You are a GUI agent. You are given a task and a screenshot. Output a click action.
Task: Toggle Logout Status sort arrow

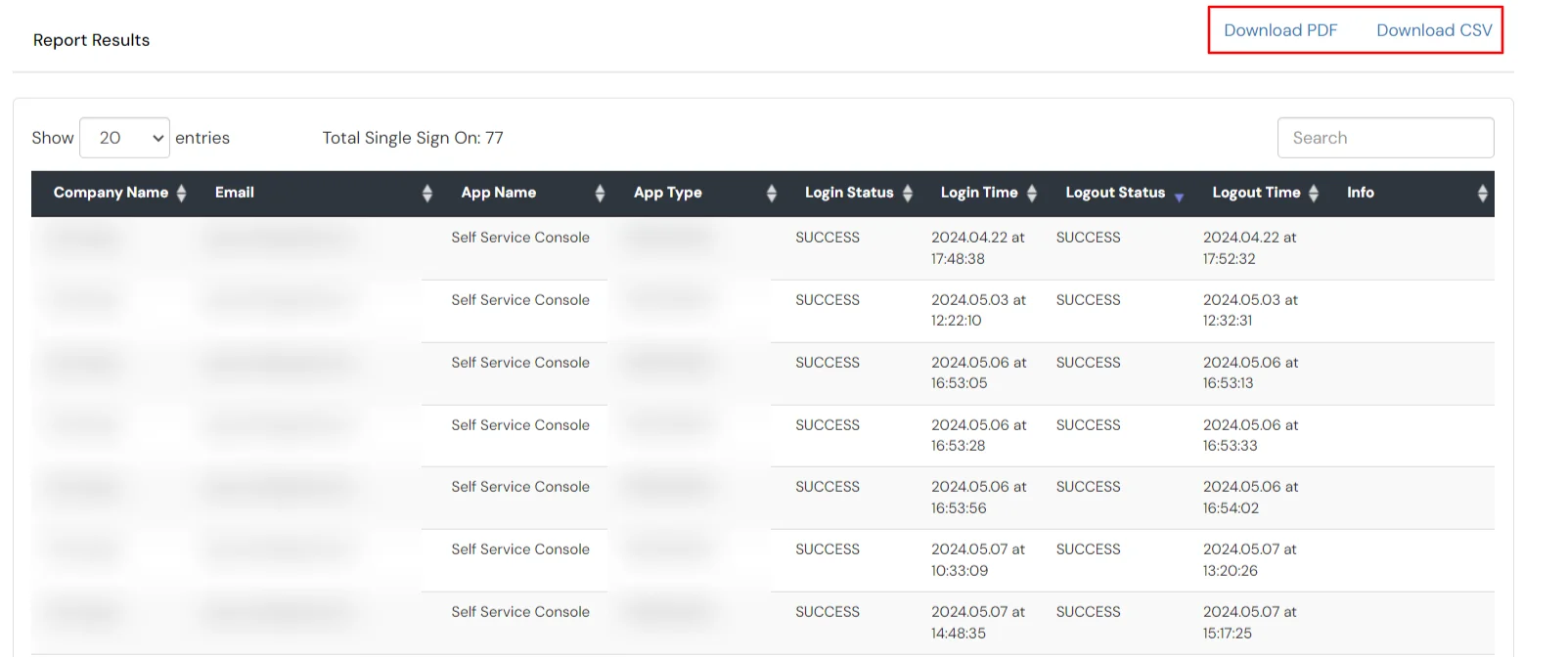pos(1180,197)
